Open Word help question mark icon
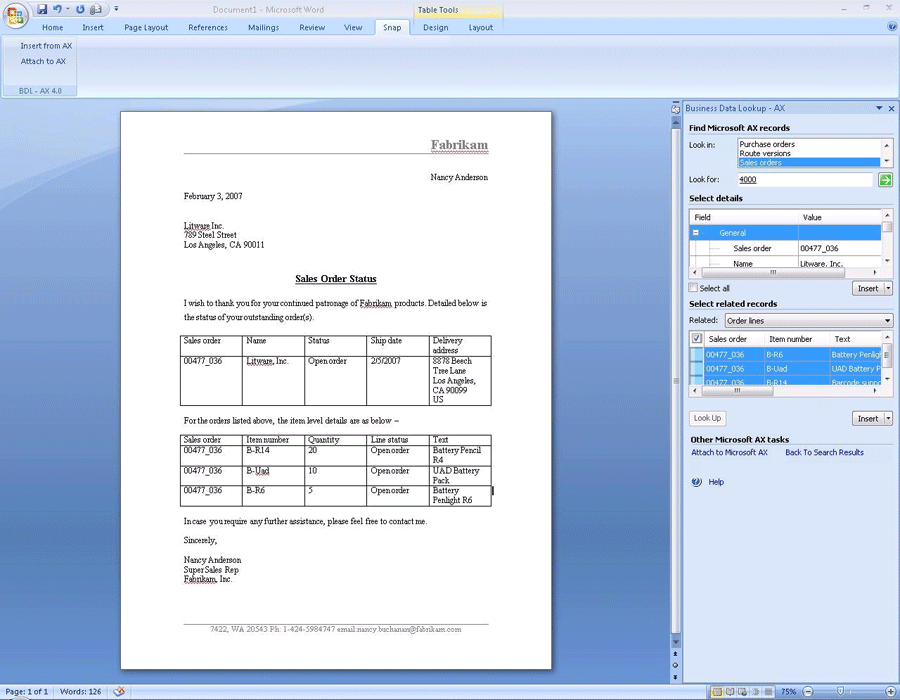The width and height of the screenshot is (900, 700). click(x=892, y=27)
